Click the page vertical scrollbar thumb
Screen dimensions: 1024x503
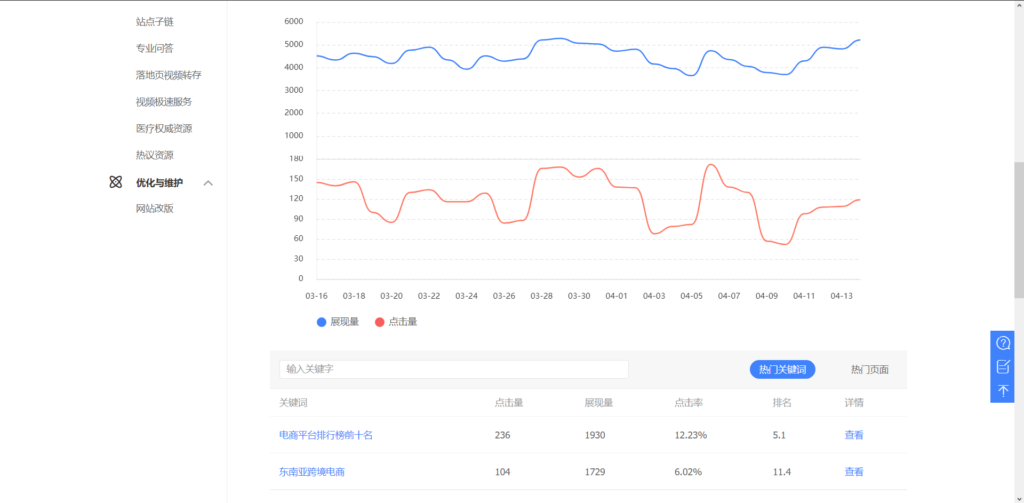point(1019,229)
